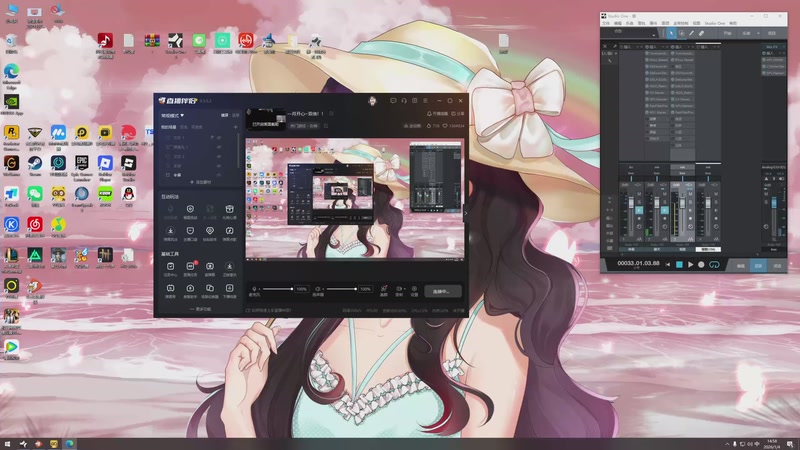Viewport: 800px width, 450px height.
Task: Mute mixer channel 4 in Studio One
Action: [x=716, y=194]
